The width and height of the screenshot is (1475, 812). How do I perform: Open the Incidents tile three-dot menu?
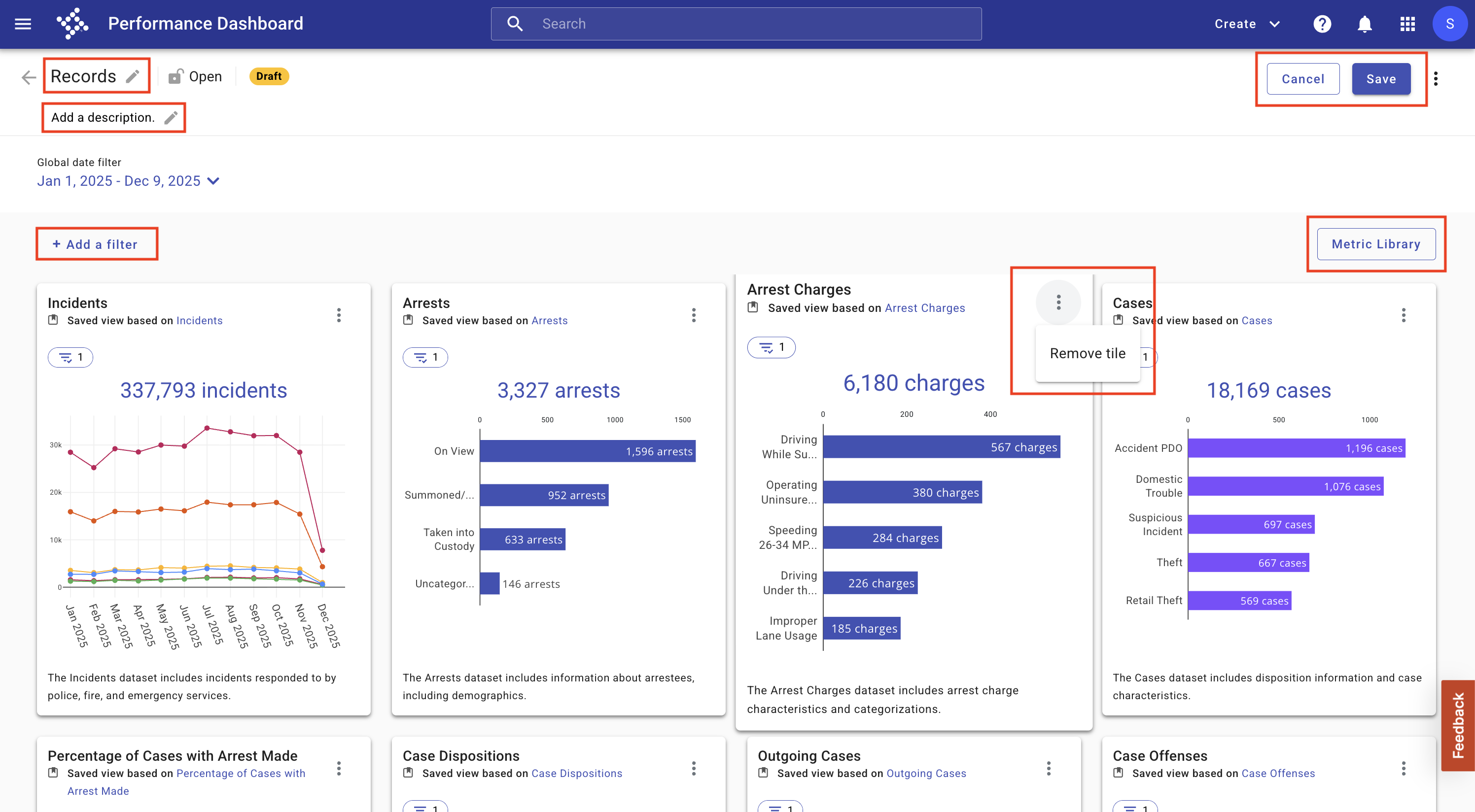click(339, 315)
